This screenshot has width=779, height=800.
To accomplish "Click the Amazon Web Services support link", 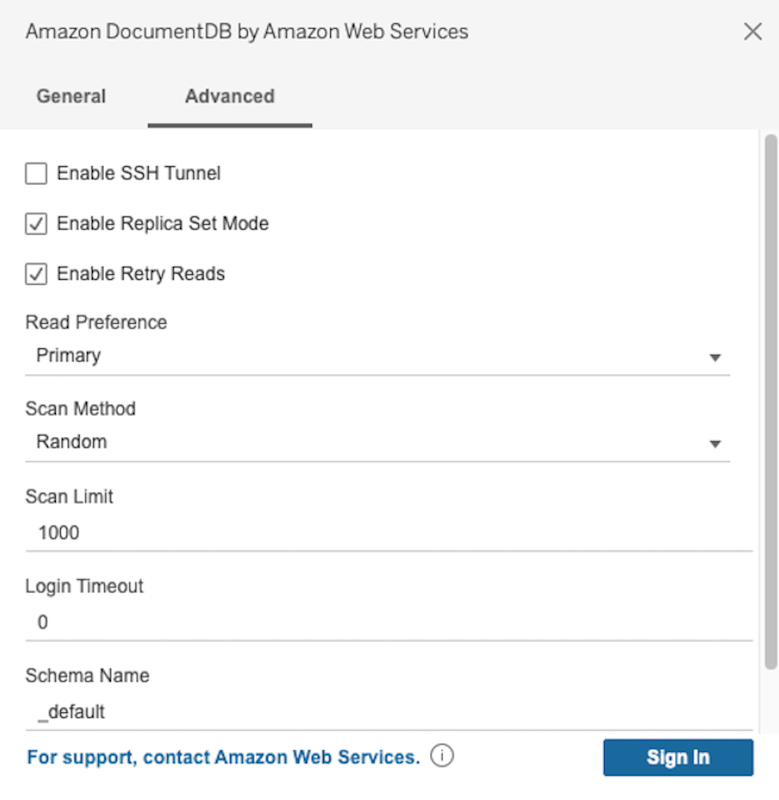I will [x=222, y=757].
